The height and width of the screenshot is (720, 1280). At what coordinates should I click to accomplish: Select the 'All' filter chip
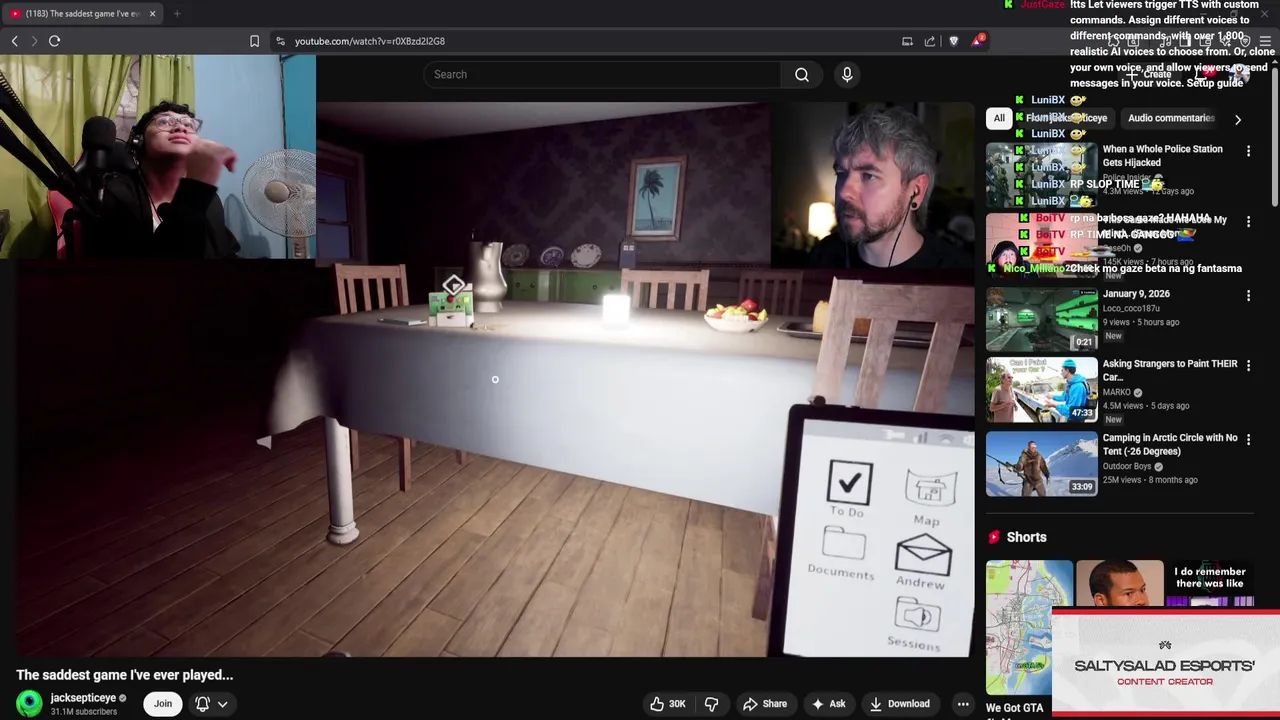[x=999, y=118]
